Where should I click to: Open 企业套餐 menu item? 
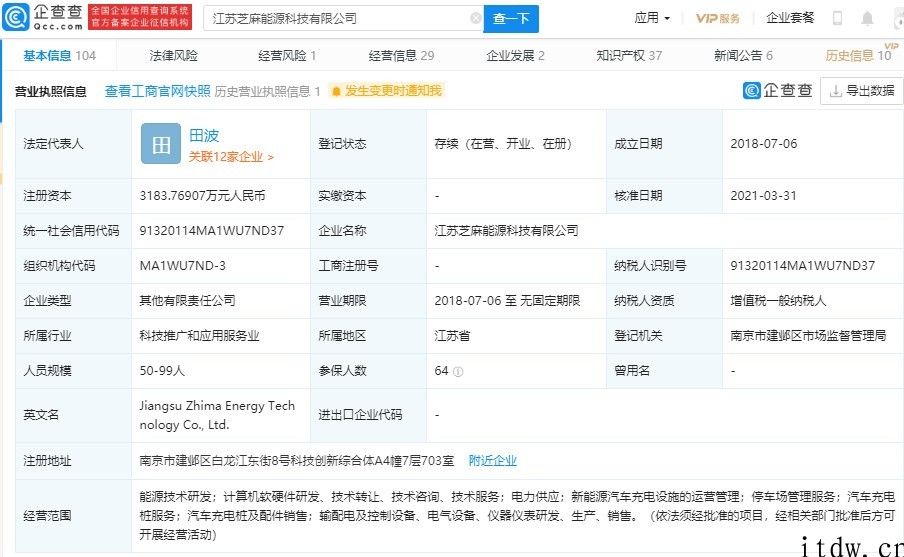[790, 18]
